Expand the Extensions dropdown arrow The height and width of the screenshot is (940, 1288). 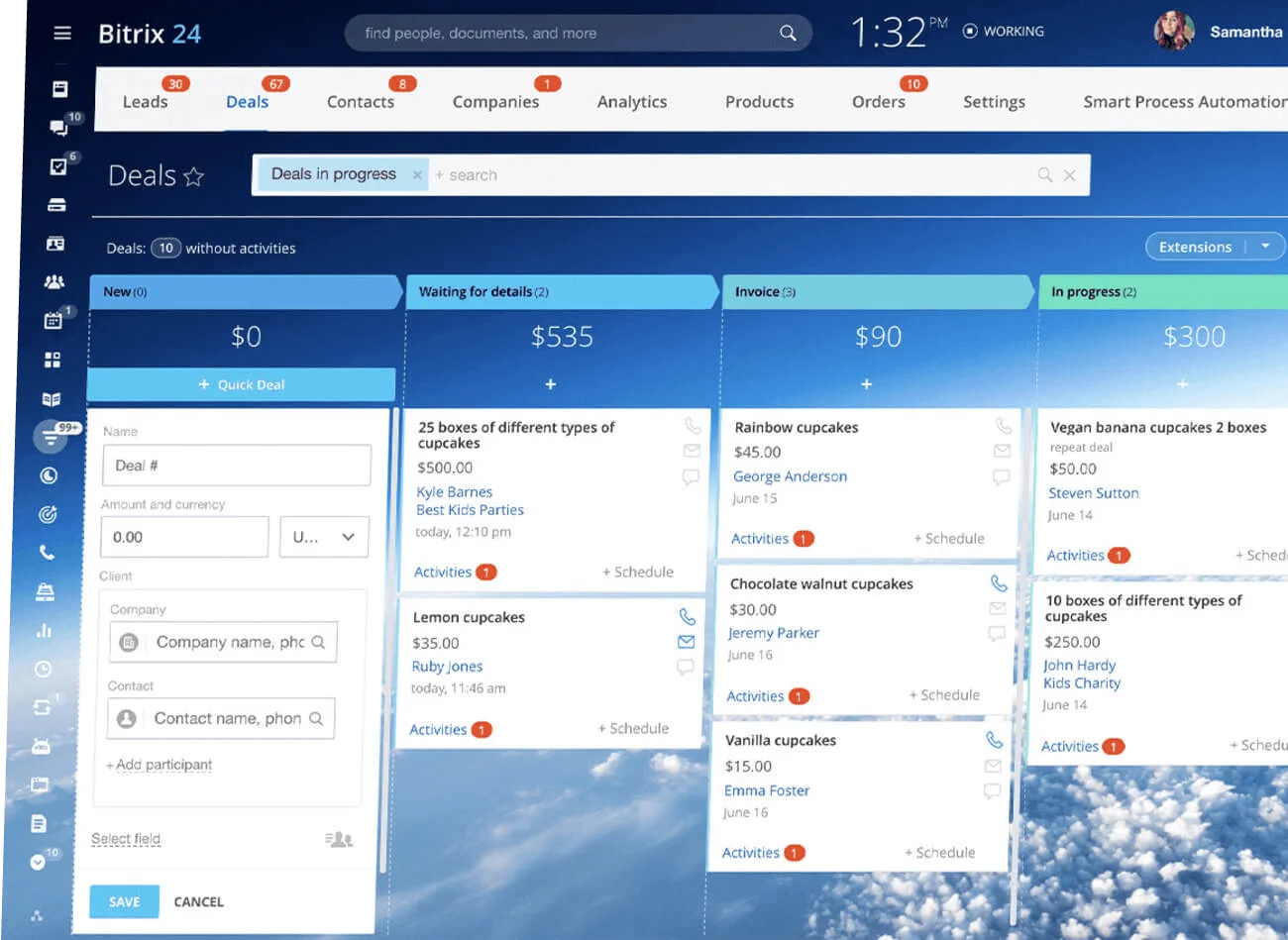pos(1265,246)
